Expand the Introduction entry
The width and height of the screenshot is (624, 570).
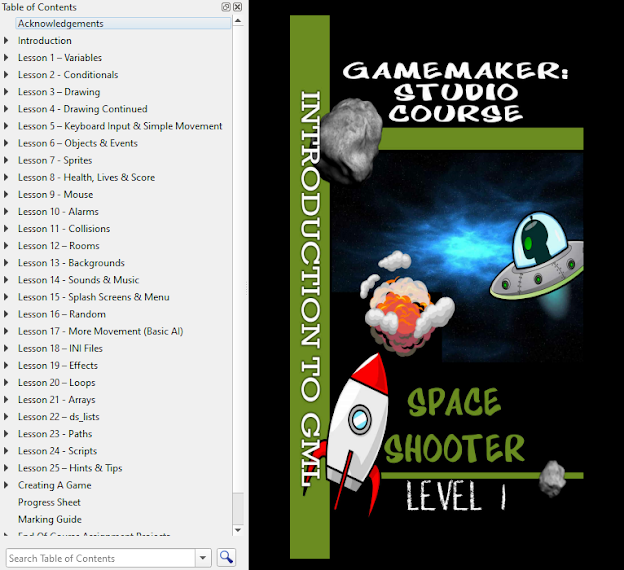(x=6, y=41)
